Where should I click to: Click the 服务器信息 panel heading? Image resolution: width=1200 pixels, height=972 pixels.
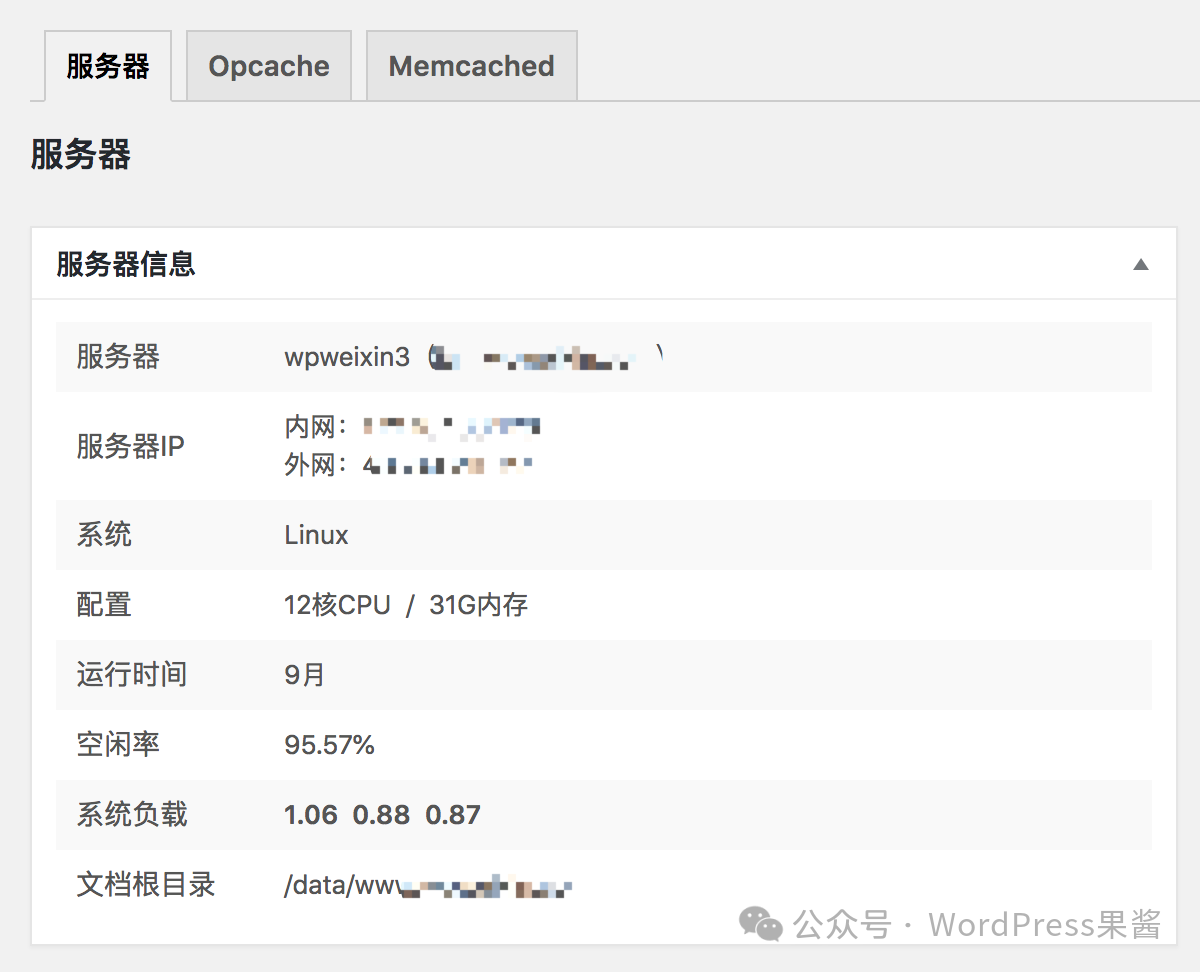click(x=126, y=264)
